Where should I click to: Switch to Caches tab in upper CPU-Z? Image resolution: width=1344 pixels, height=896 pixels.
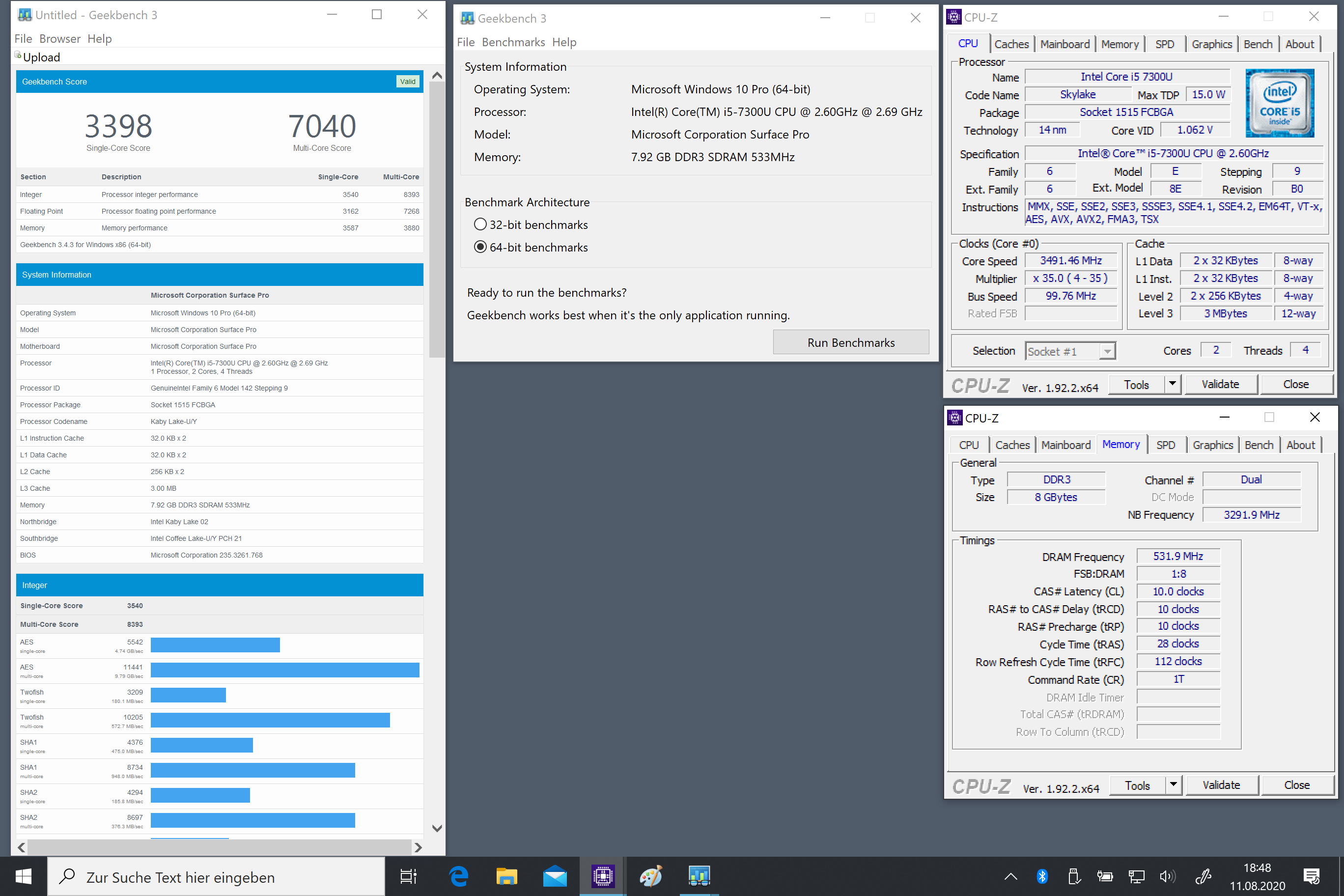point(1011,44)
